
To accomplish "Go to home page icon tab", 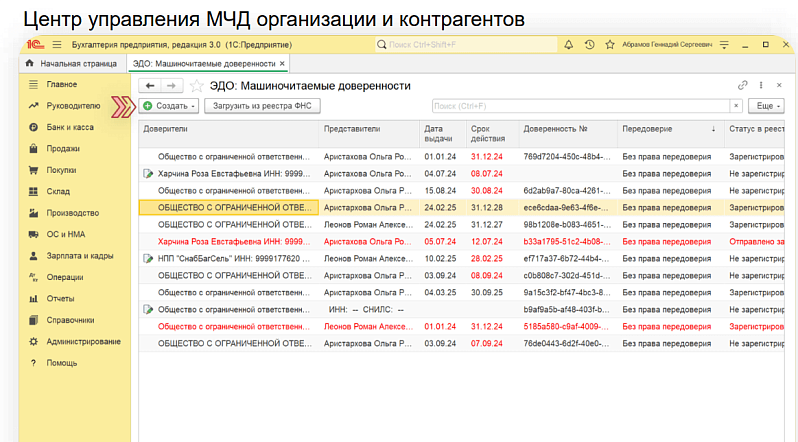I will pos(30,64).
